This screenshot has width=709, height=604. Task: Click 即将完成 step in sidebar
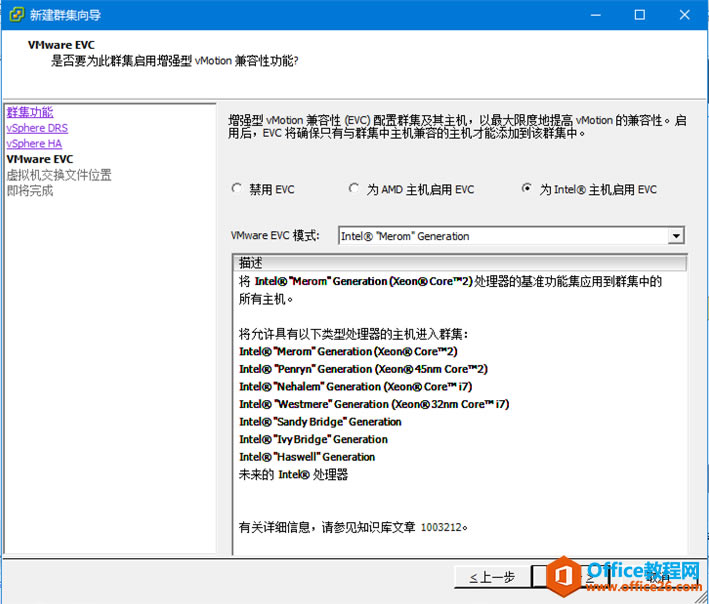click(30, 191)
